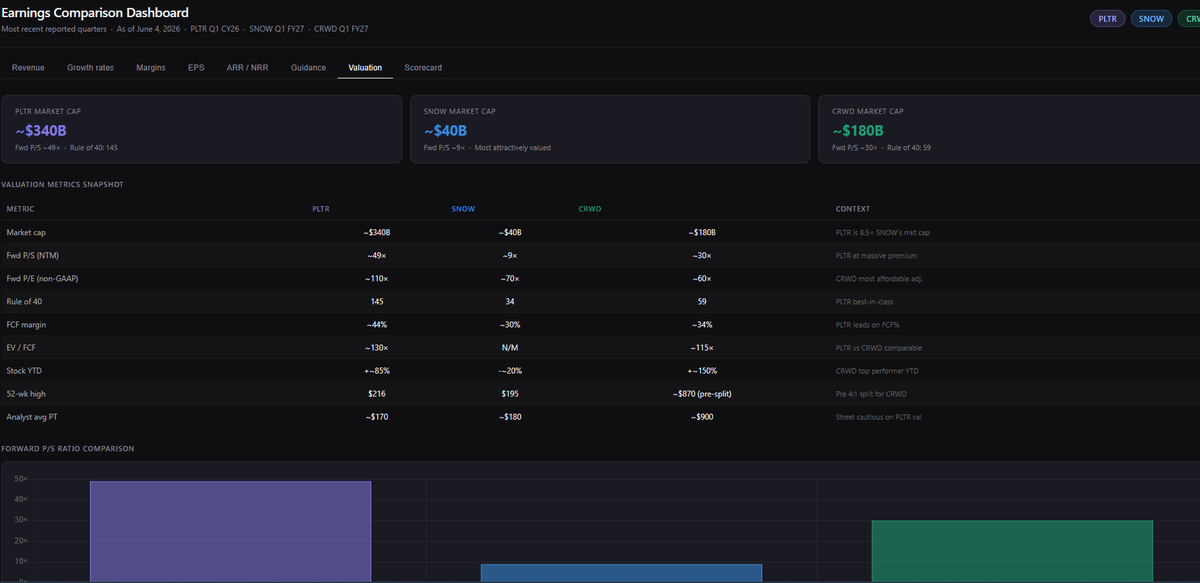Viewport: 1200px width, 583px height.
Task: Click the purple PLTR bar in chart
Action: (230, 531)
